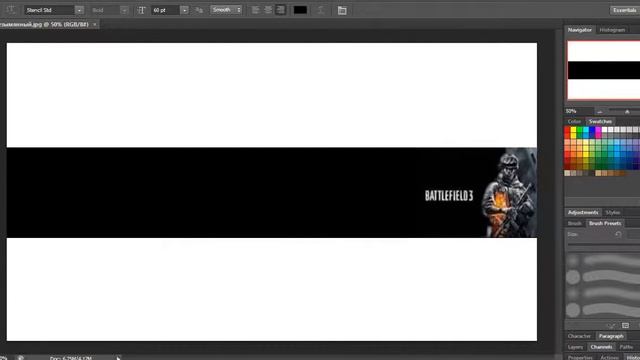Select the Type tool preset icon
The width and height of the screenshot is (640, 360).
(11, 10)
